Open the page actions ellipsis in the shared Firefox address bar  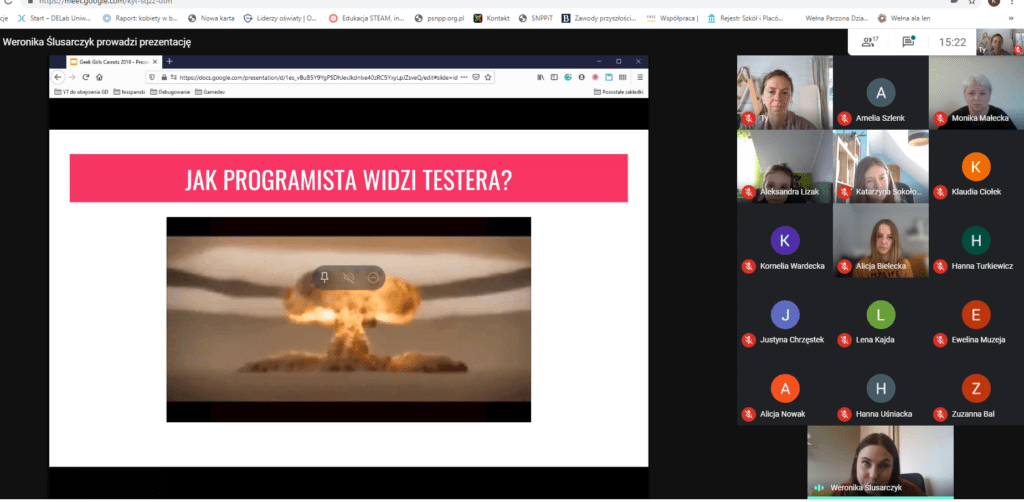pyautogui.click(x=464, y=77)
